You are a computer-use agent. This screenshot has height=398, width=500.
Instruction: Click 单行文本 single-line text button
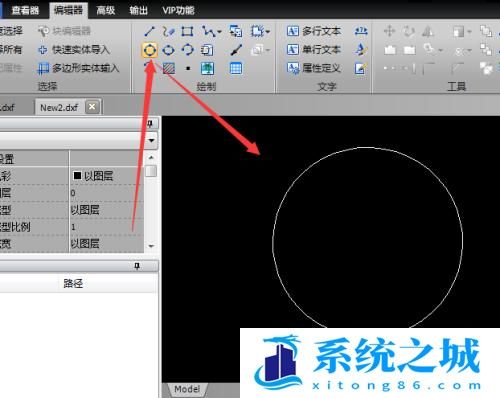pyautogui.click(x=314, y=50)
